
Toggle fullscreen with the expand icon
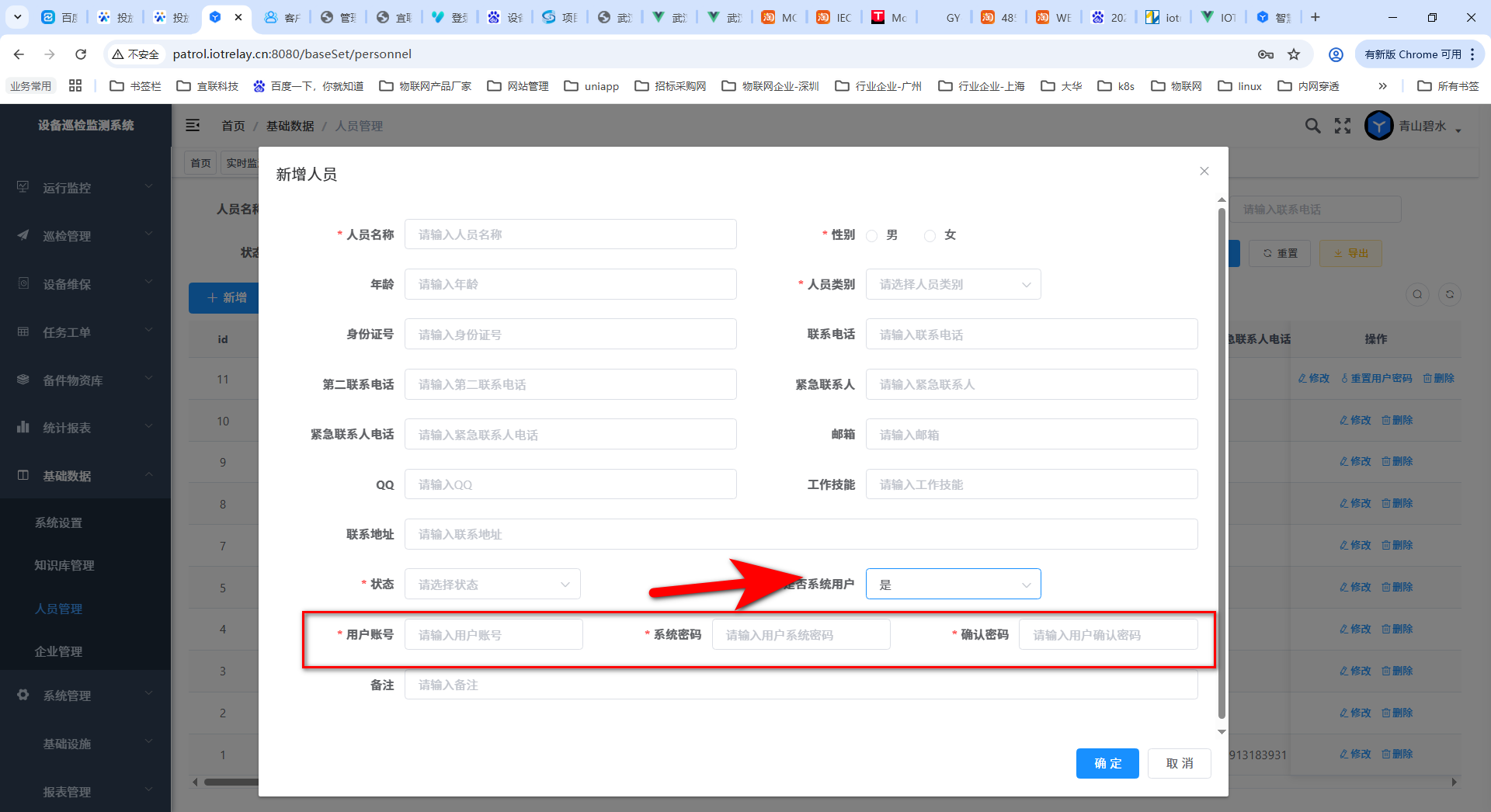click(x=1343, y=126)
